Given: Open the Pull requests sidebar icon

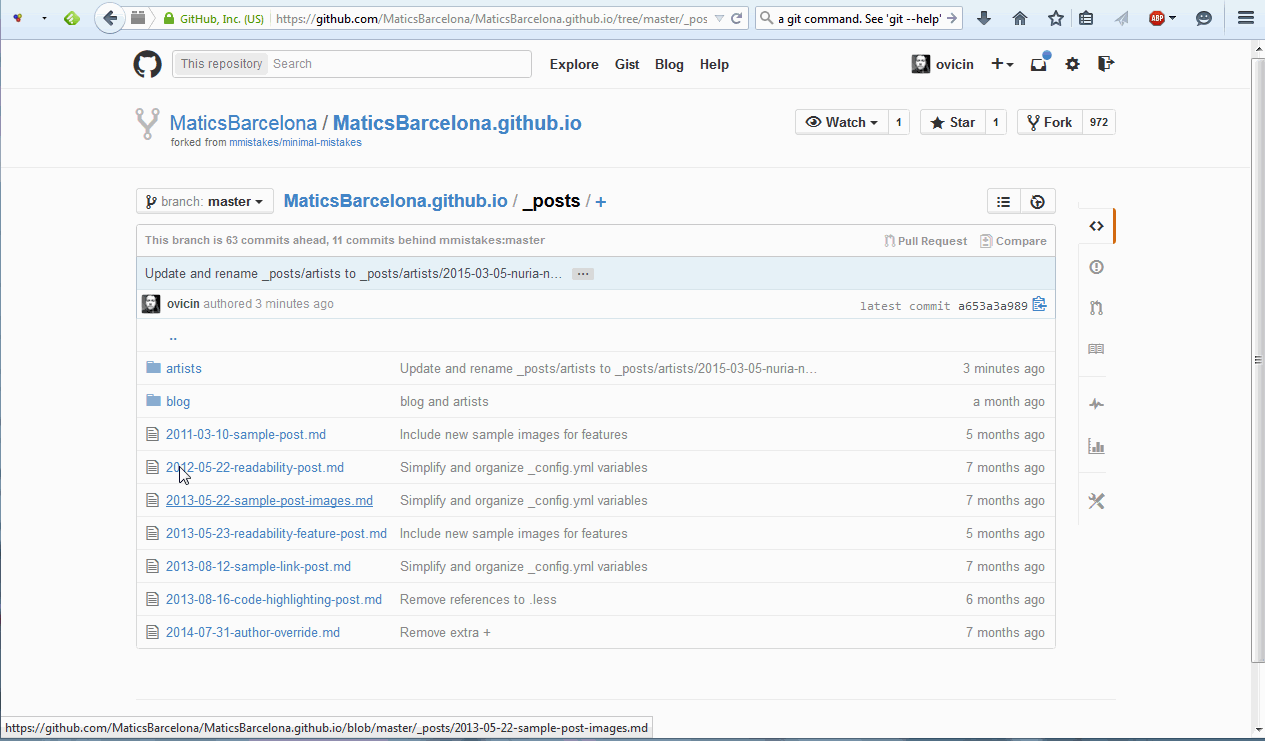Looking at the screenshot, I should [x=1096, y=308].
